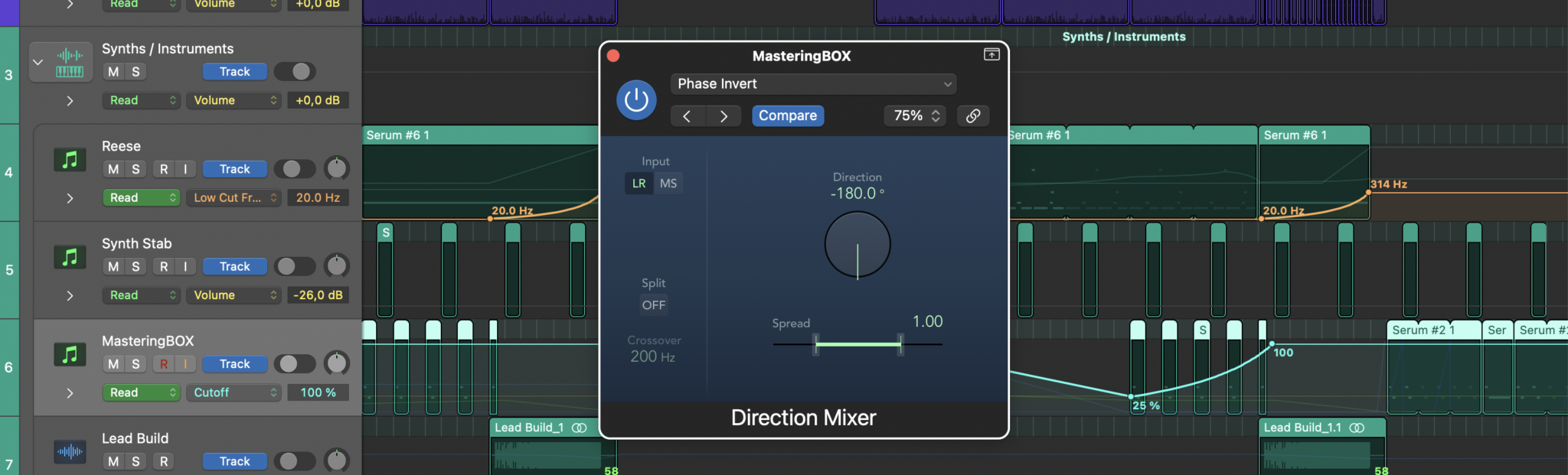
Task: Go to previous plugin preset arrow
Action: 687,115
